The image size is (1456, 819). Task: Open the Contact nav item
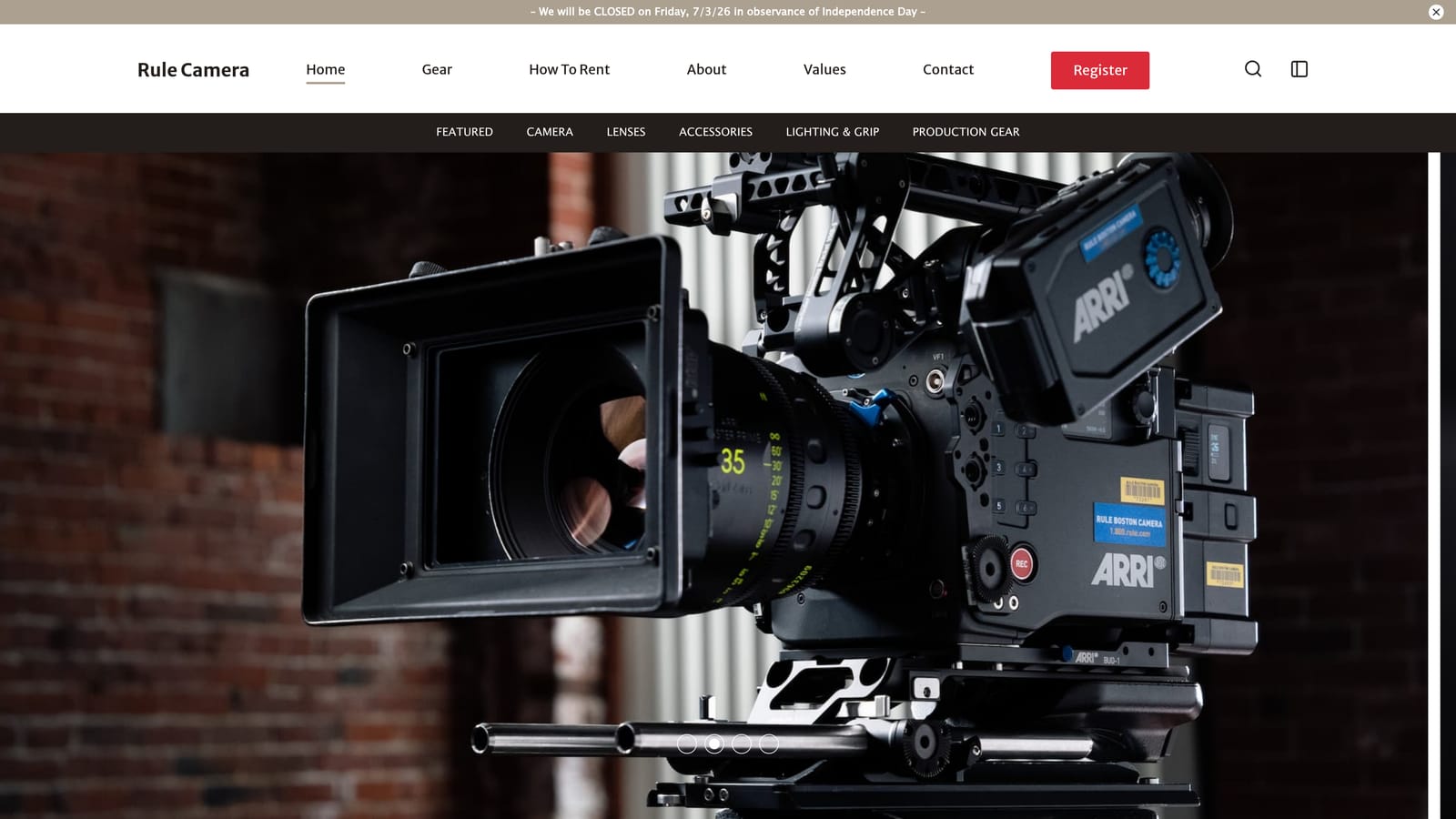[x=948, y=69]
